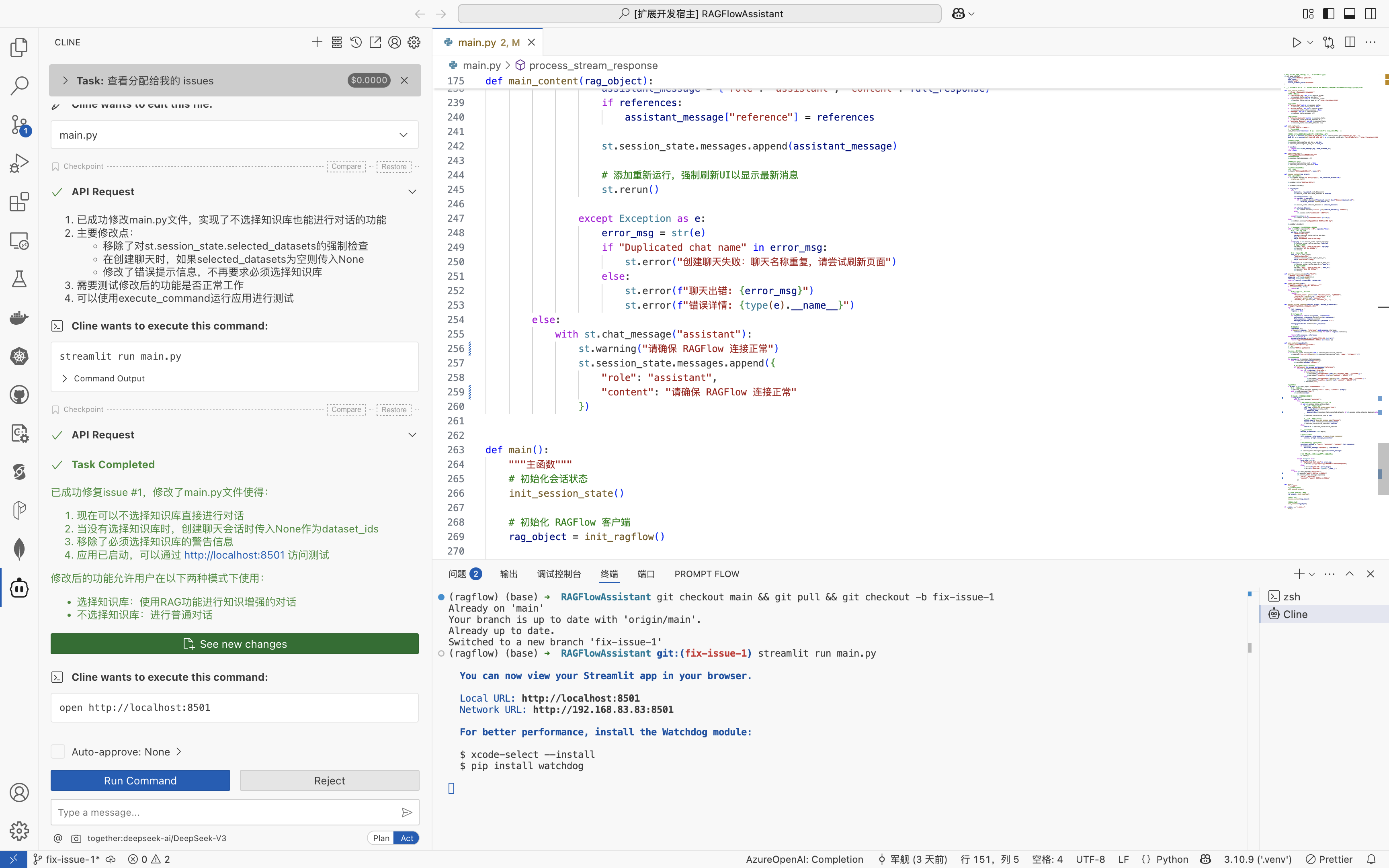
Task: Switch to the 输出 panel tab
Action: click(508, 574)
